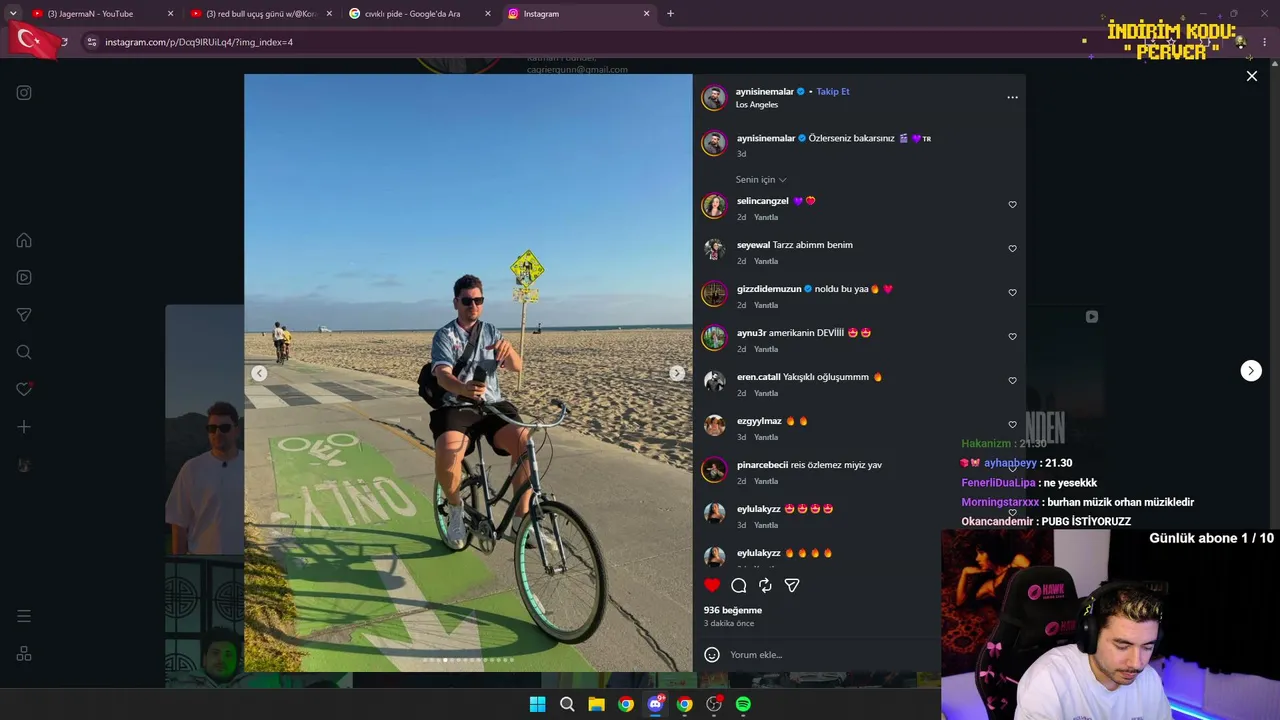Viewport: 1280px width, 720px height.
Task: Open aynisinemalar profile from the post header
Action: click(766, 92)
